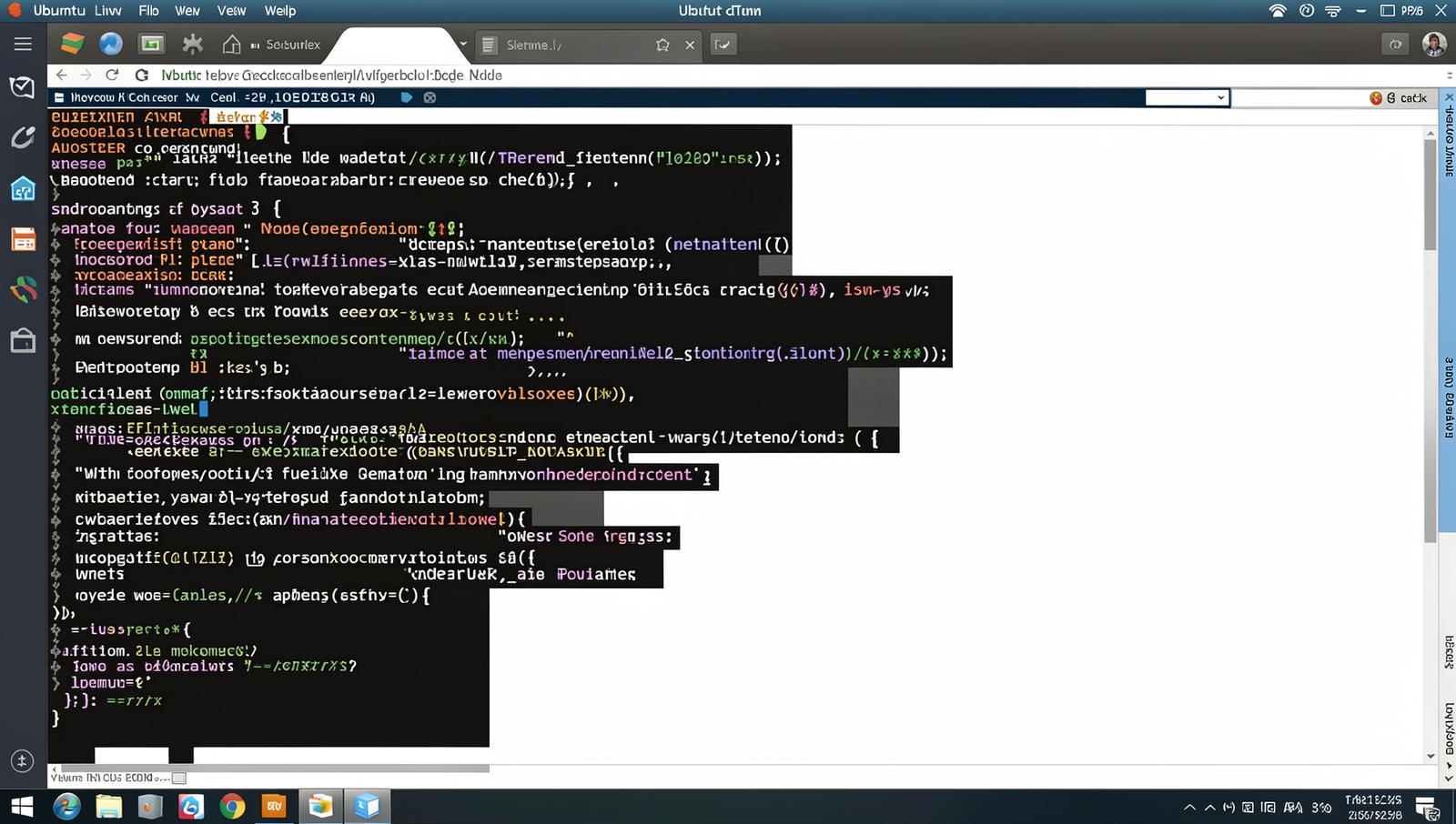Open Internet Explorer in taskbar
The width and height of the screenshot is (1456, 824).
[66, 807]
